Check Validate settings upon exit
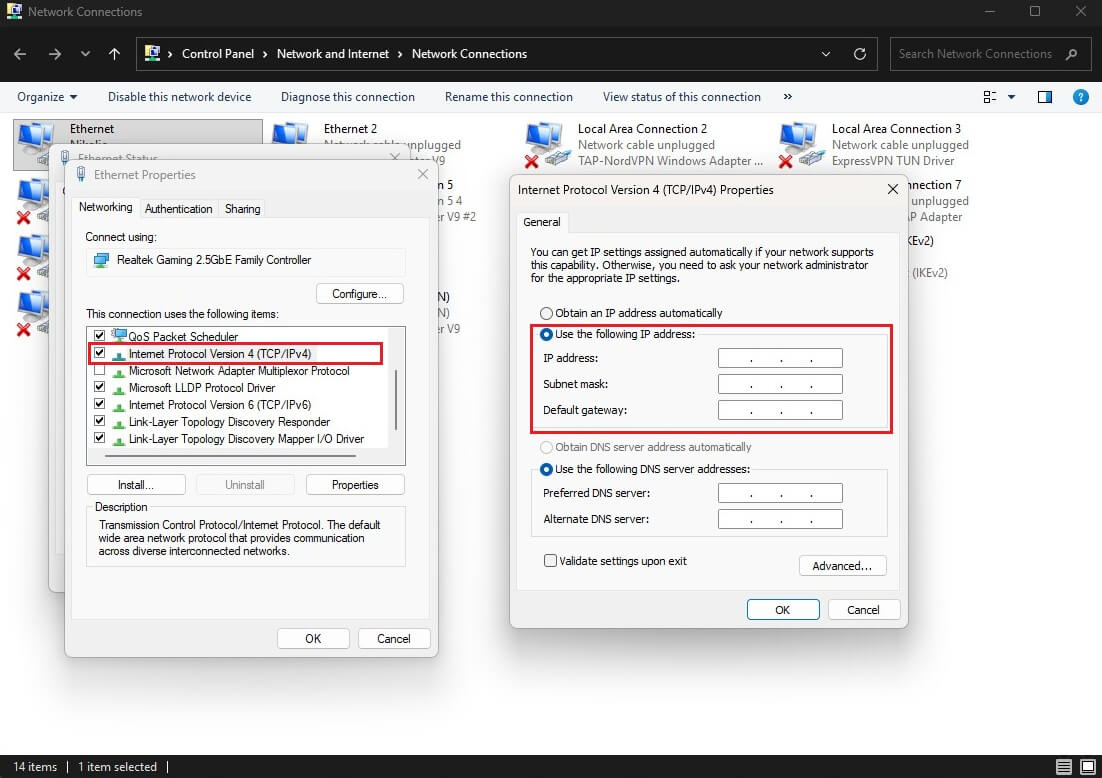 [x=550, y=560]
